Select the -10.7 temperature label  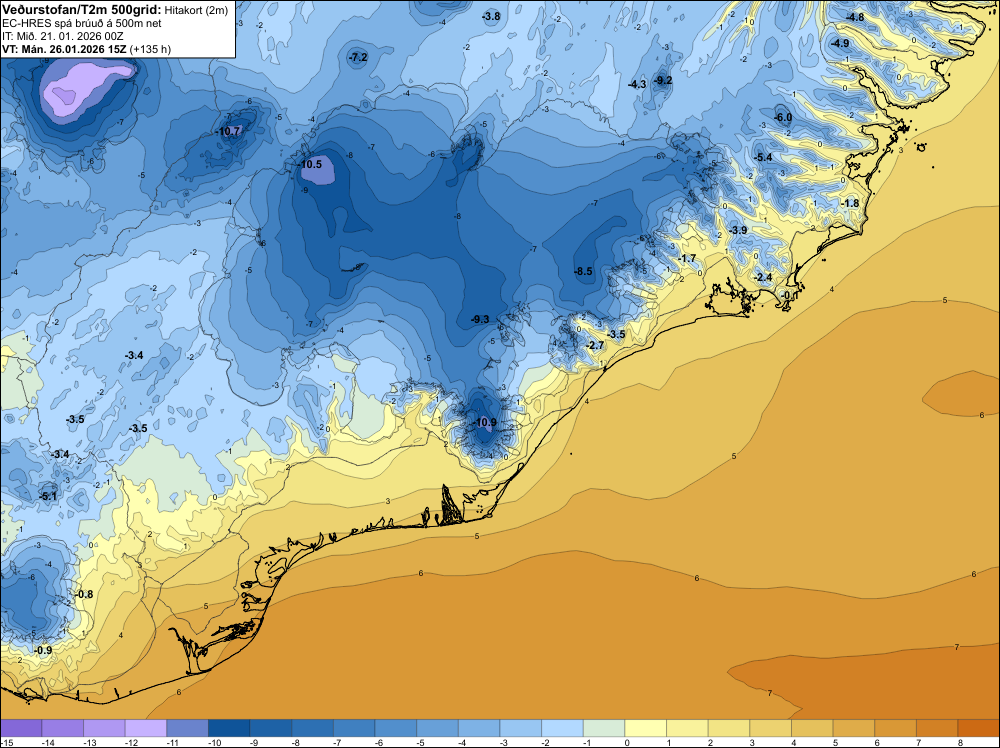pyautogui.click(x=228, y=131)
